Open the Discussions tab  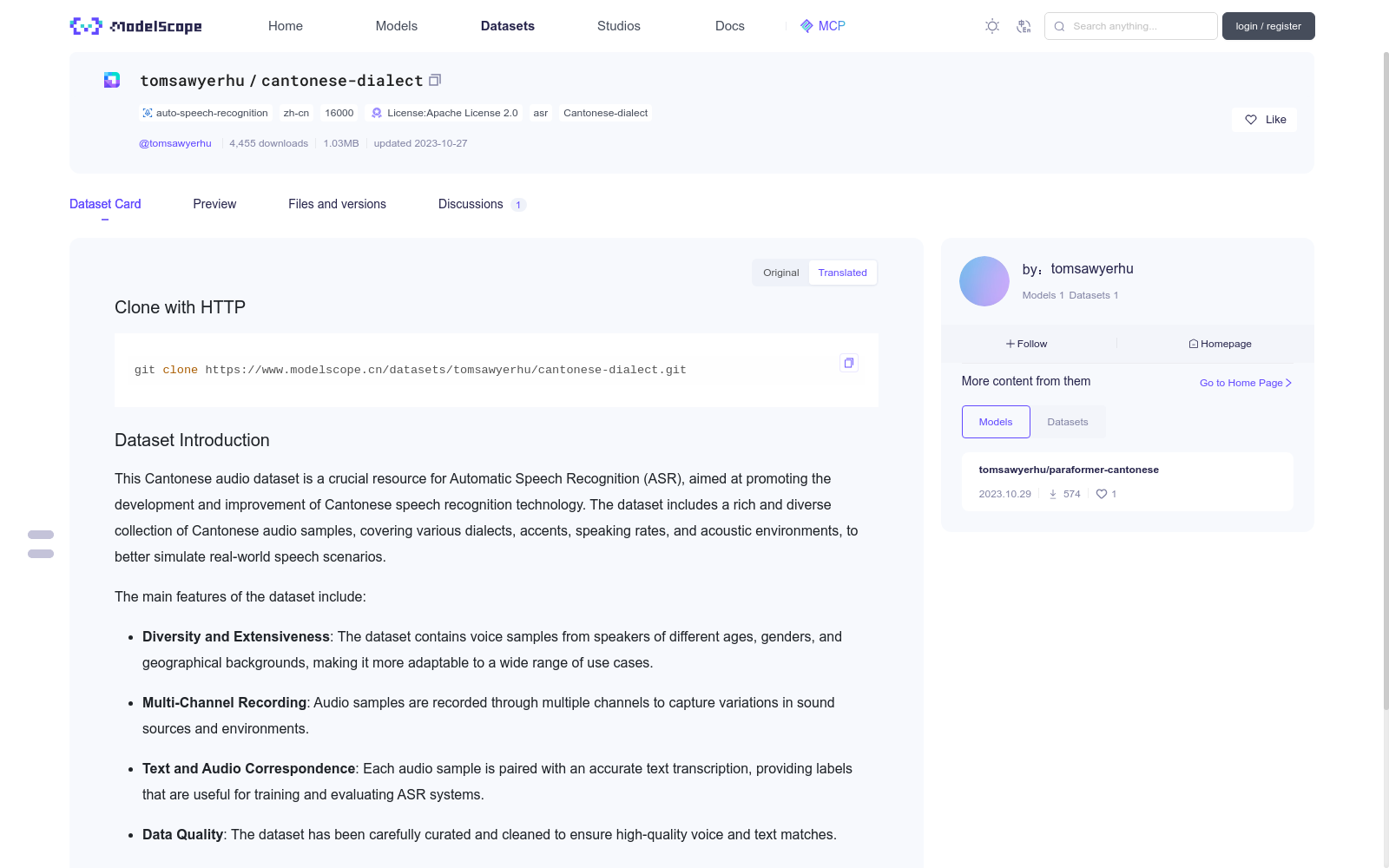pyautogui.click(x=482, y=204)
